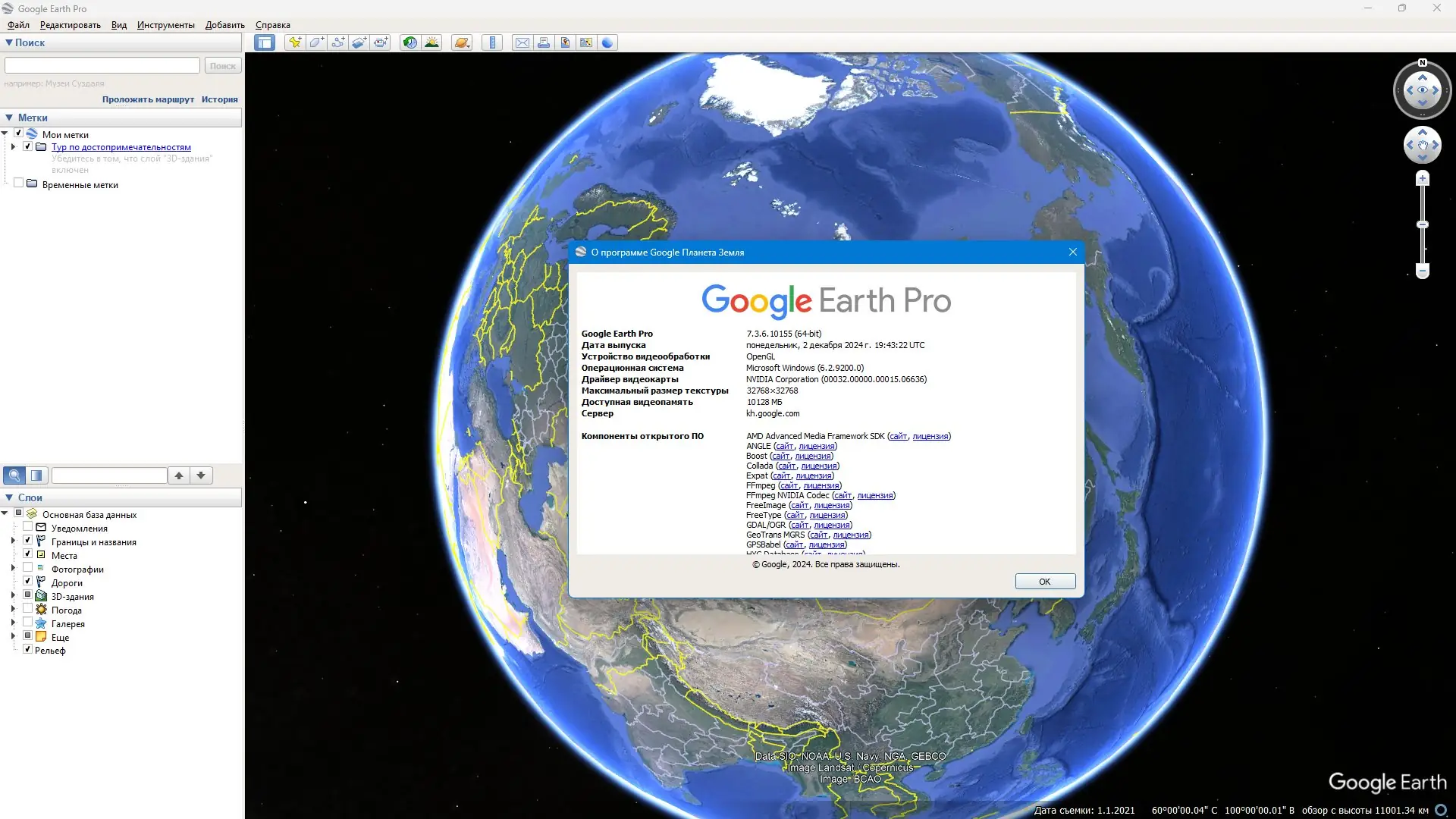Toggle sunlight across landscape icon
The image size is (1456, 819).
click(x=431, y=42)
